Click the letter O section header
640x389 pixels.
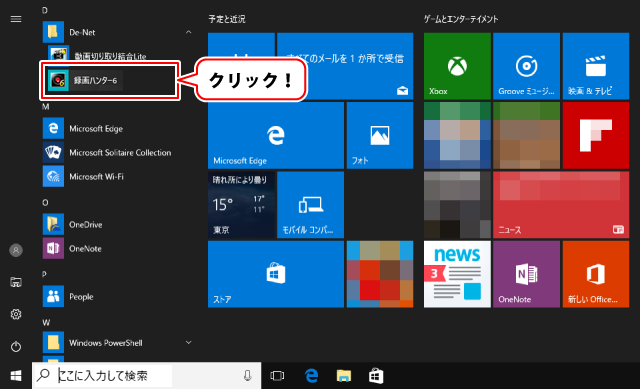point(45,202)
